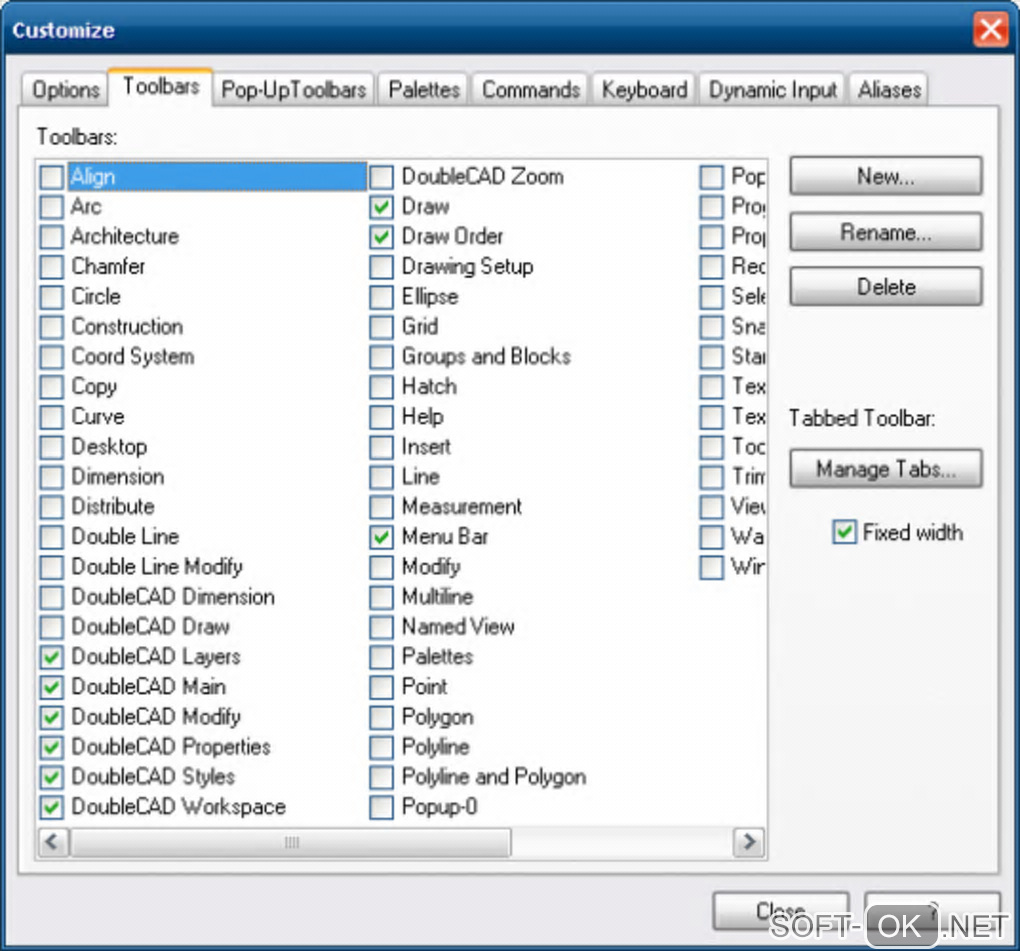Select the Aliases tab
Screen dimensions: 1020x951
889,89
